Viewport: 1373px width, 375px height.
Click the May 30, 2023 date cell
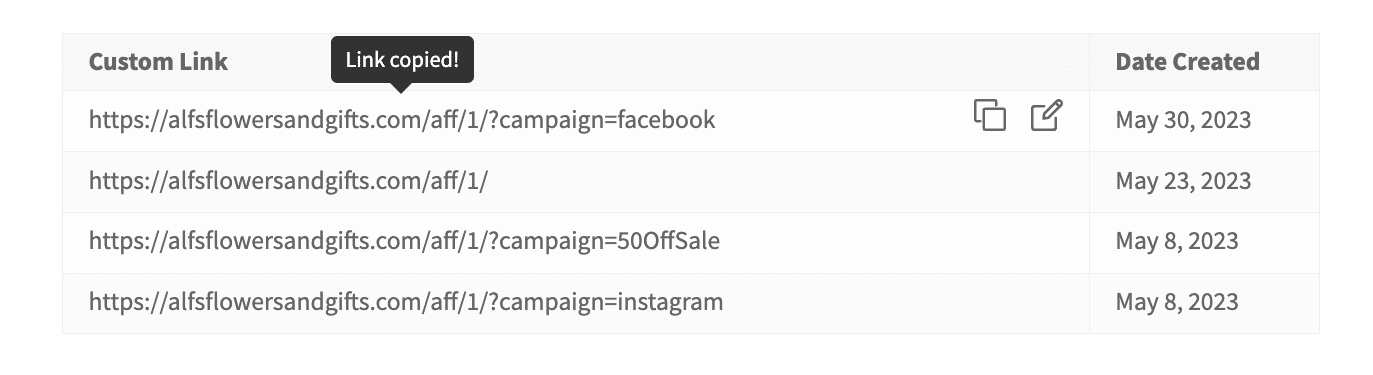pyautogui.click(x=1183, y=121)
